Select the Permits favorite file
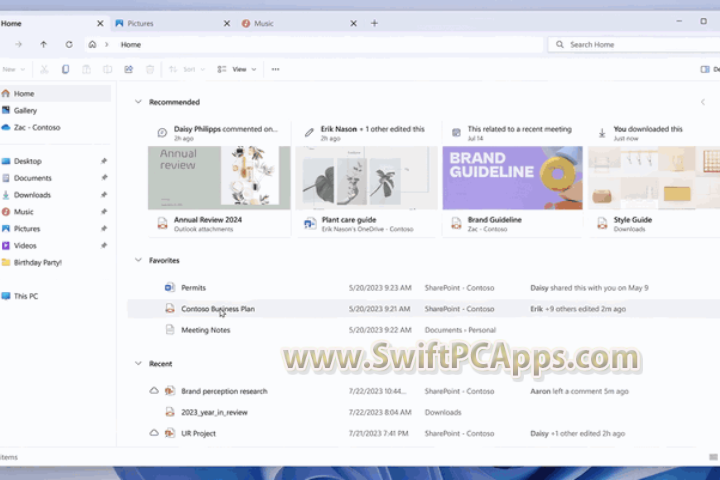 point(423,288)
